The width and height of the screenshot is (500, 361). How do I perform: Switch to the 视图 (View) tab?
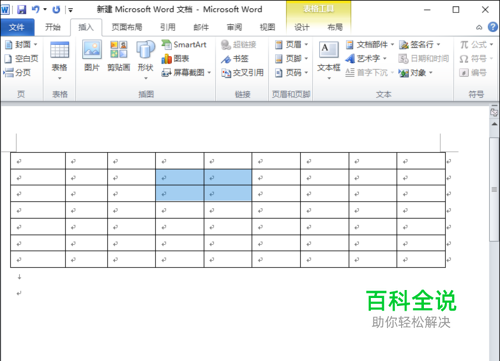pos(267,27)
